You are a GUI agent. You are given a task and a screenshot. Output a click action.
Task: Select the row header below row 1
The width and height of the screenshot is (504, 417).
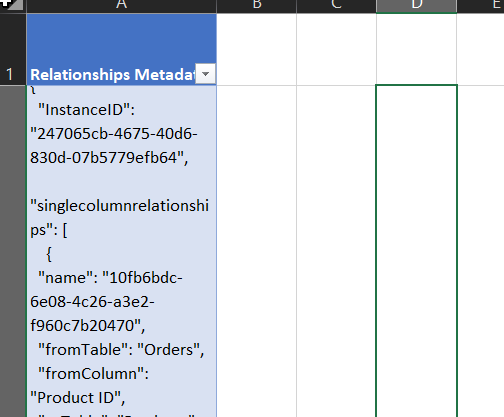pos(13,251)
